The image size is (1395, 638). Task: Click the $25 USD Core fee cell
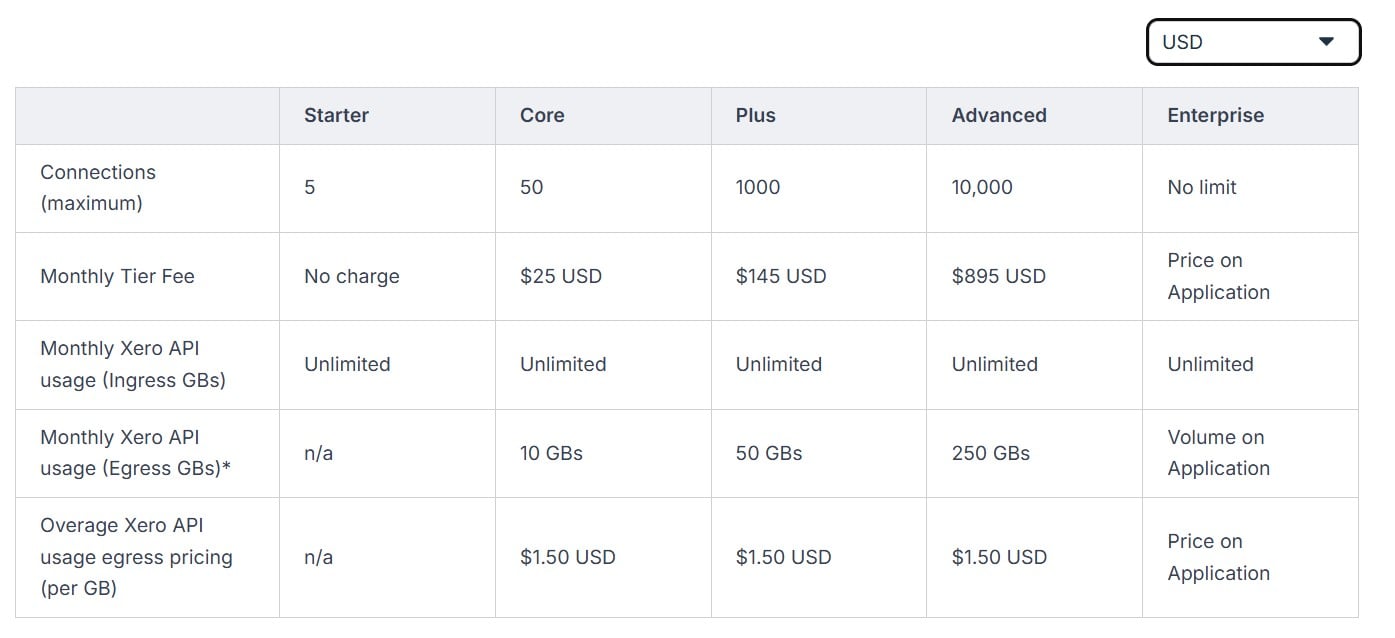560,276
